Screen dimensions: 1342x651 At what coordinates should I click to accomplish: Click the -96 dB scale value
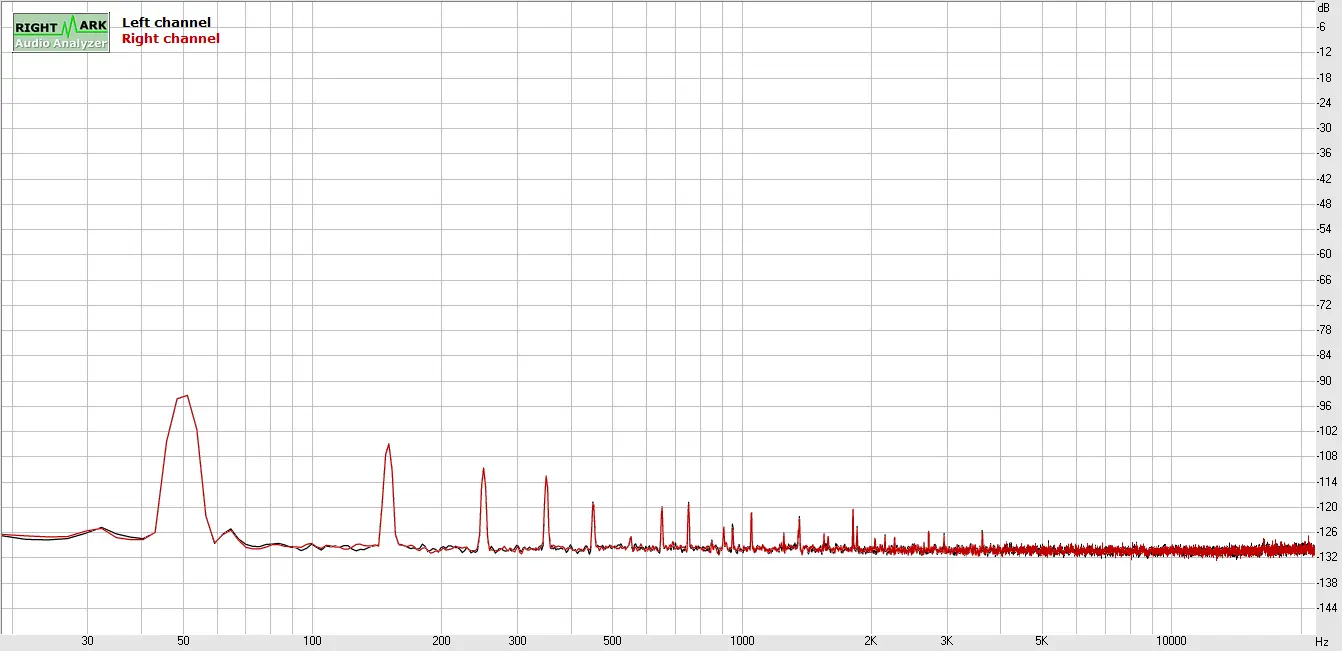pos(1323,405)
